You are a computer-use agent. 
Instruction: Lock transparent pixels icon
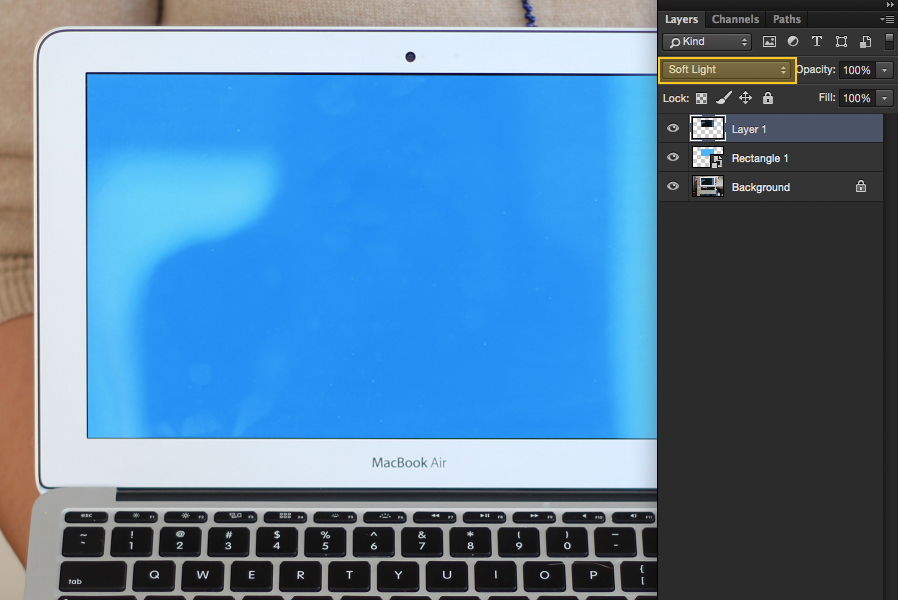[702, 98]
